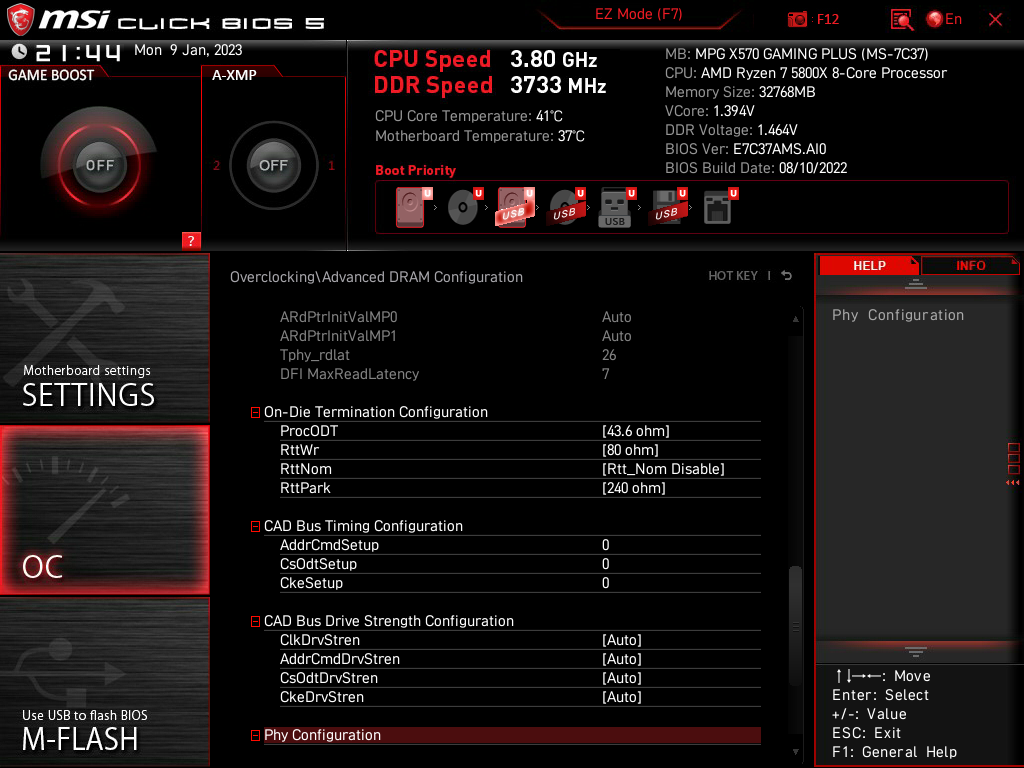1024x768 pixels.
Task: Select the USB CD/DVD boot device icon
Action: click(566, 207)
